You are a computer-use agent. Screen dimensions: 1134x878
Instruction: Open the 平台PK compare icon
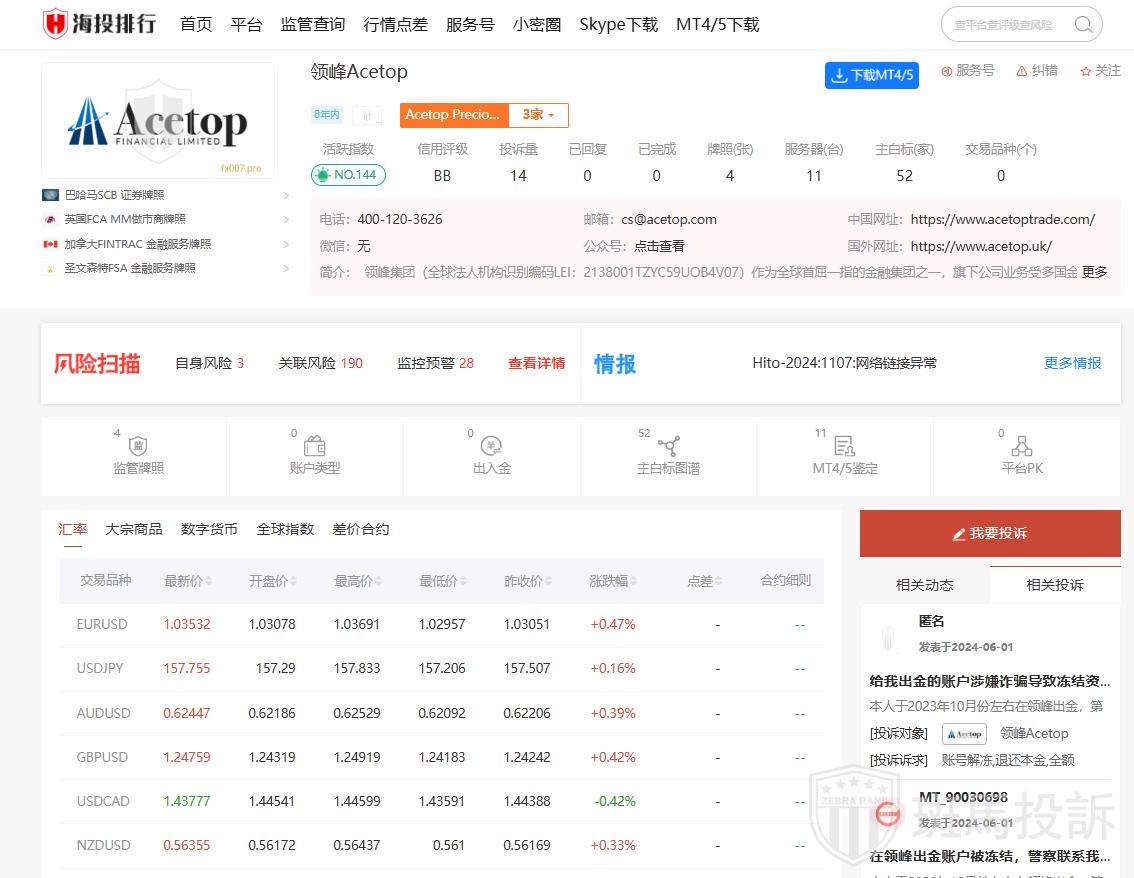coord(1021,446)
